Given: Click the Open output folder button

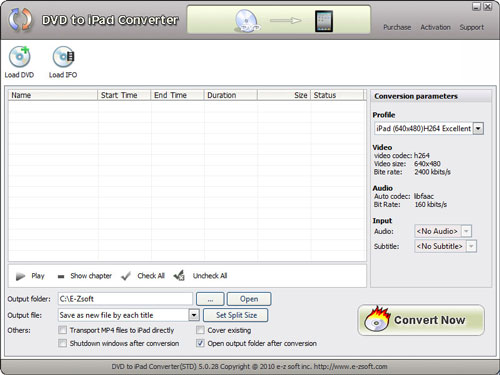Looking at the screenshot, I should (x=249, y=299).
